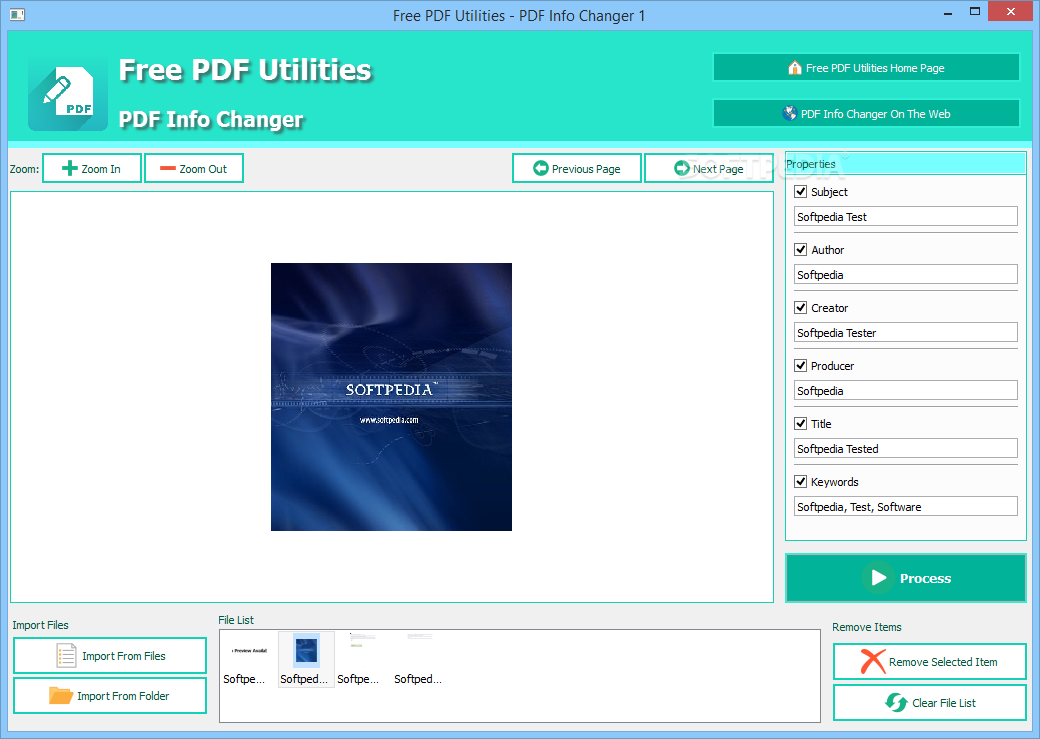Disable the Title checkbox

(x=801, y=423)
